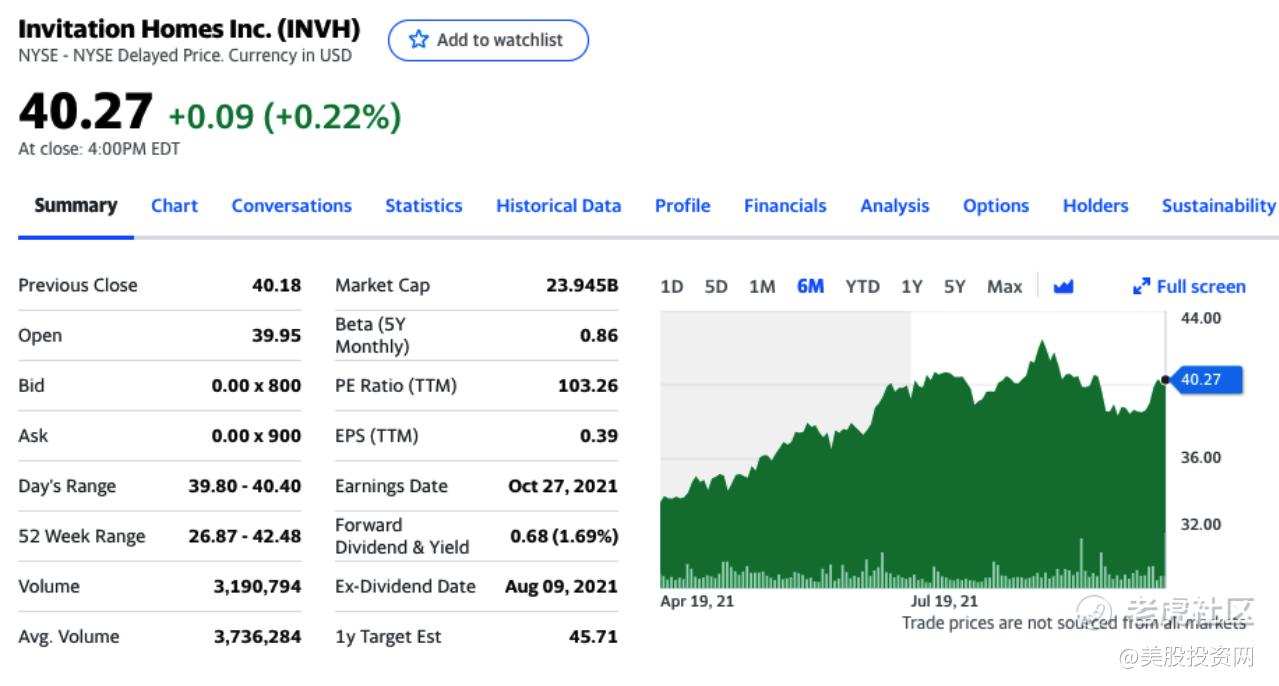Select the 6M chart range
This screenshot has width=1279, height=686.
pyautogui.click(x=810, y=287)
